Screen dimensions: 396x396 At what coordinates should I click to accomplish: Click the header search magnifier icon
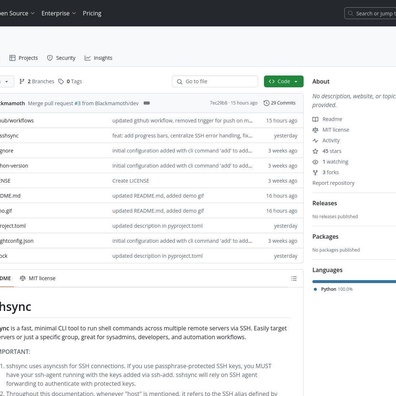350,13
